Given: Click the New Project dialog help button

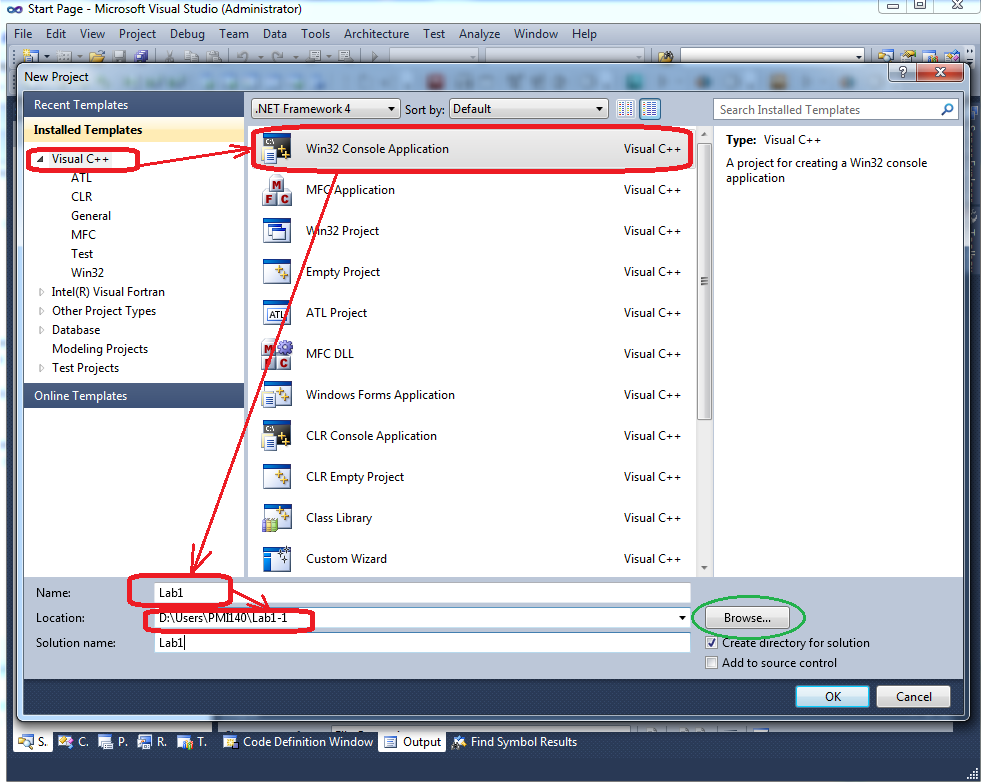Looking at the screenshot, I should 902,72.
